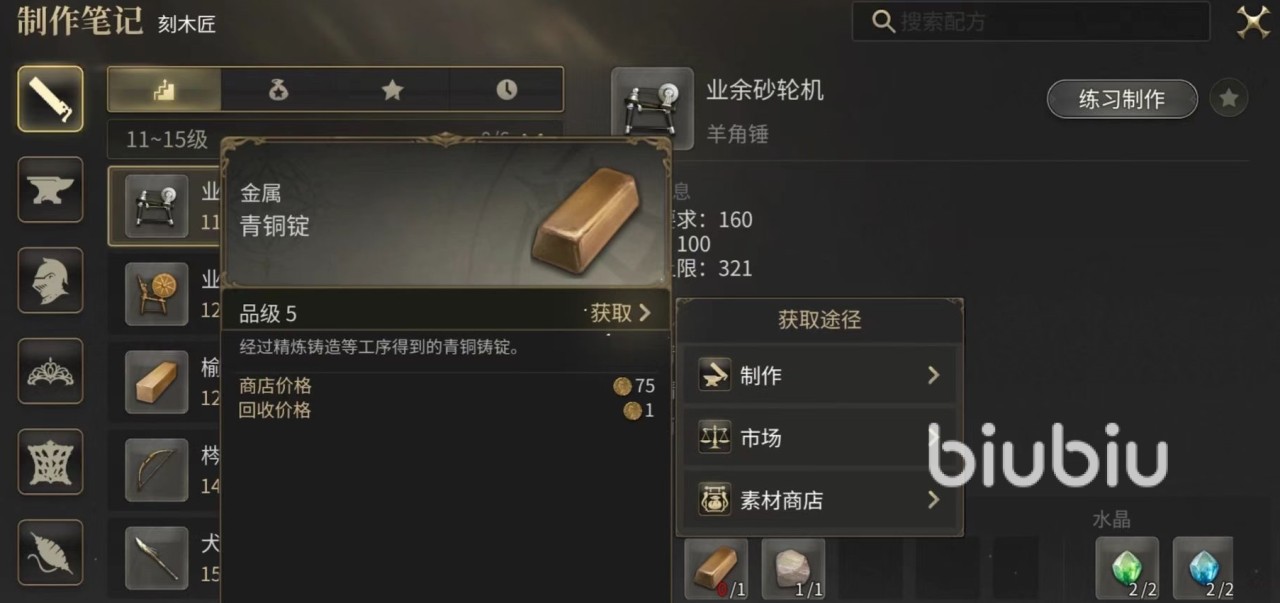
Task: Choose the hide leatherworker category icon
Action: point(50,462)
